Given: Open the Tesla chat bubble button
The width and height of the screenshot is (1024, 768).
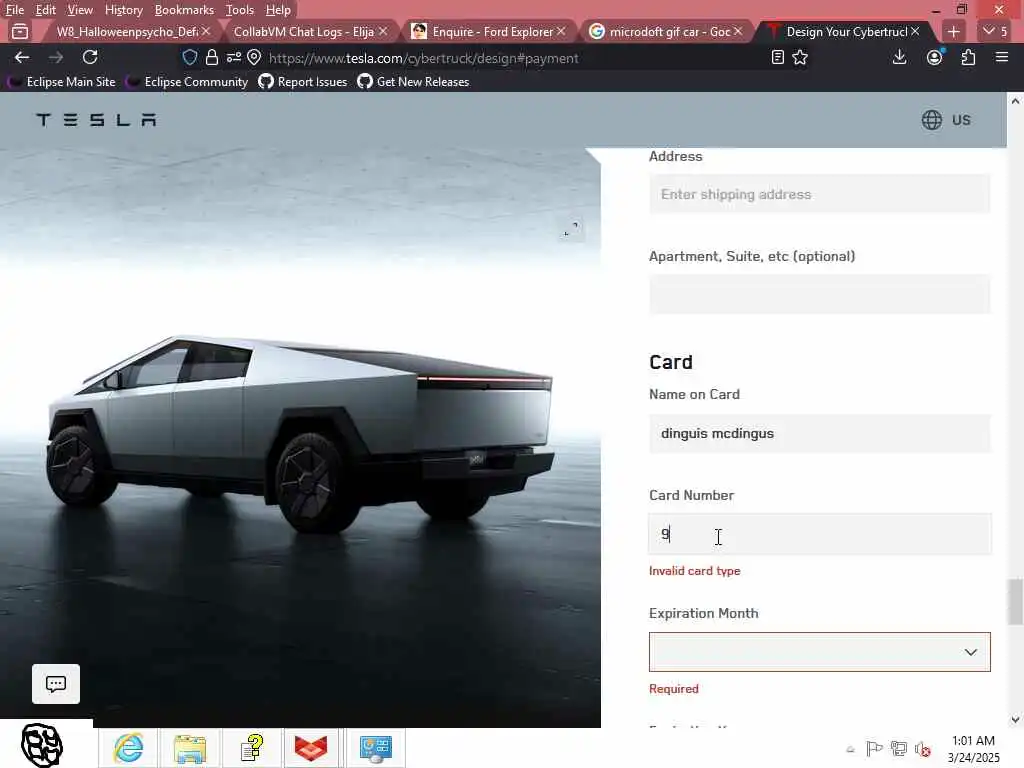Looking at the screenshot, I should click(56, 684).
